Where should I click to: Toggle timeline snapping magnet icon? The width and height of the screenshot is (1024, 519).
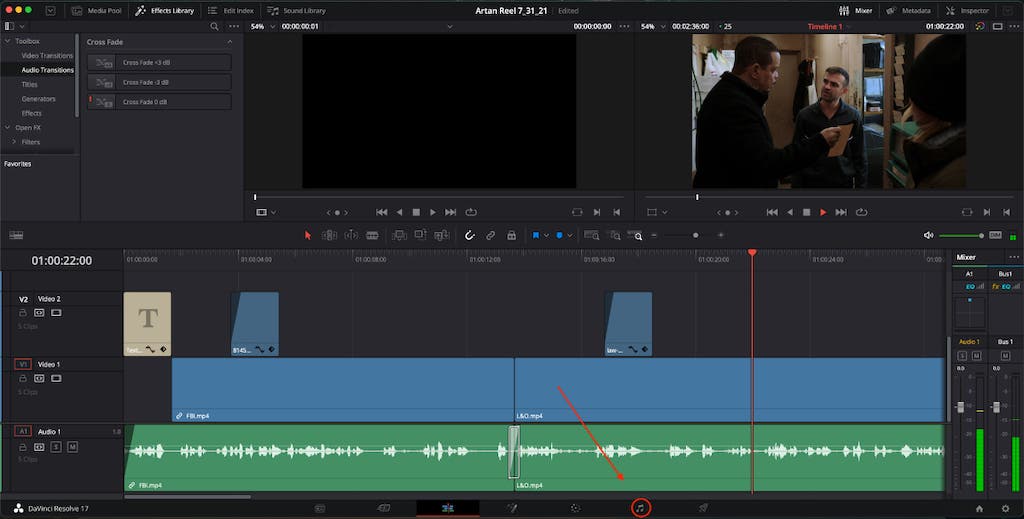pos(469,236)
